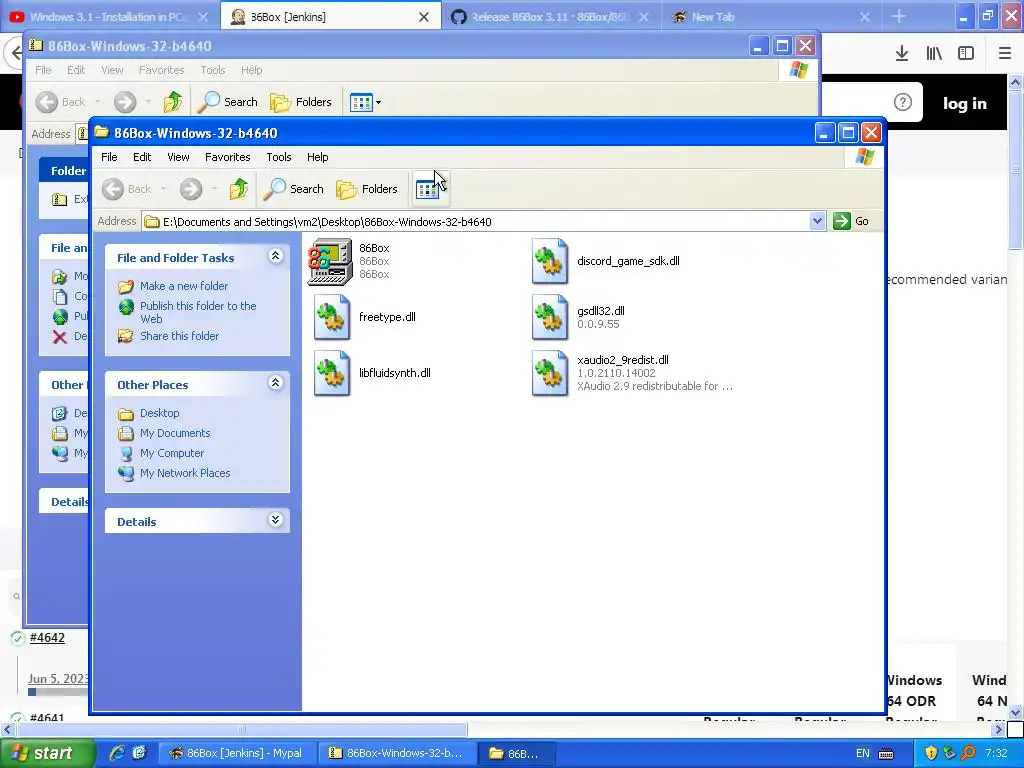The height and width of the screenshot is (768, 1024).
Task: Open the File menu in front window
Action: point(109,157)
